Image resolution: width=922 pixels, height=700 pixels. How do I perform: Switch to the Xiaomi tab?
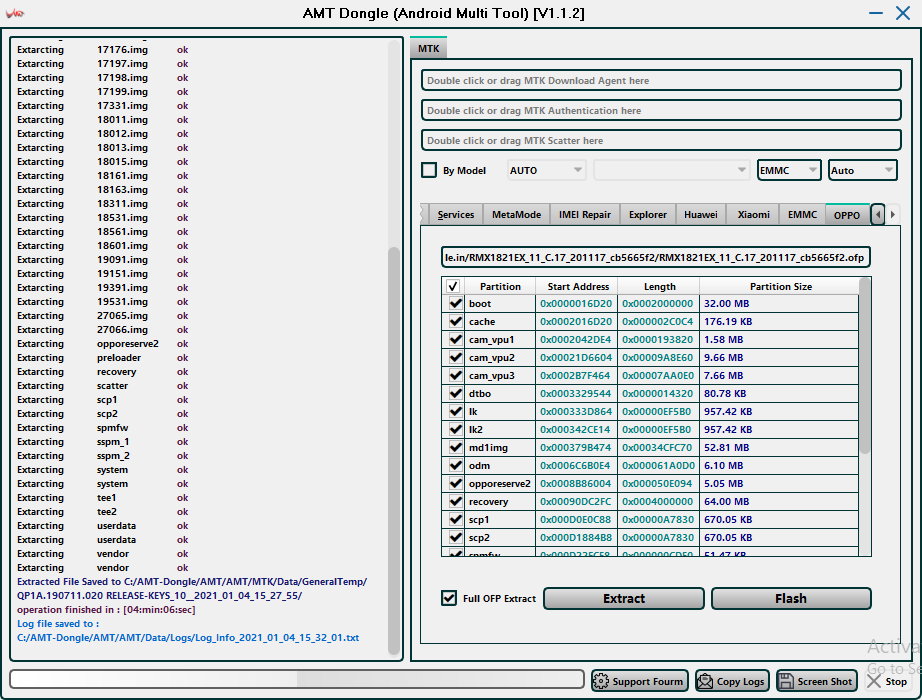(753, 215)
